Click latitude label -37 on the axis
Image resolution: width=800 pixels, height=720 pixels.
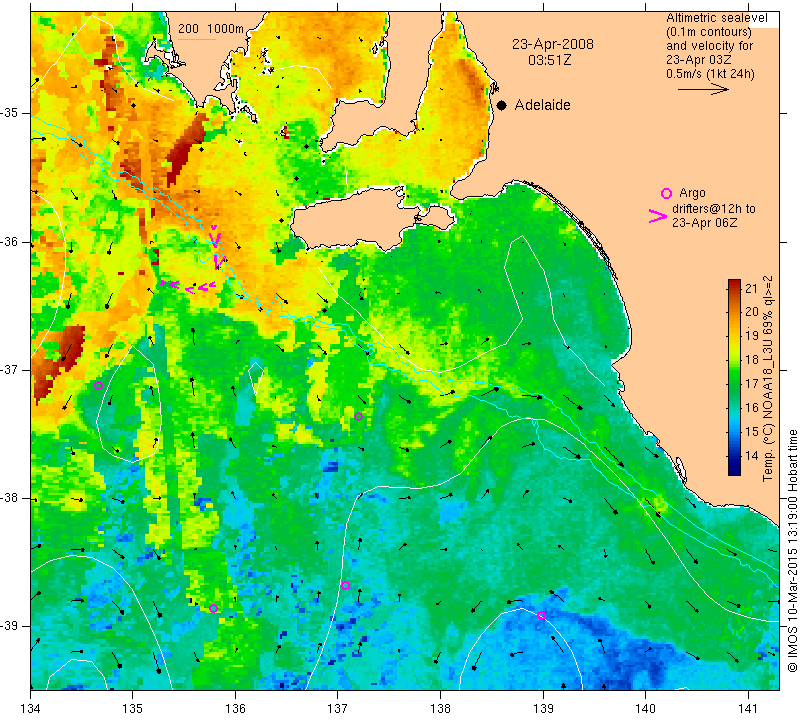[9, 369]
